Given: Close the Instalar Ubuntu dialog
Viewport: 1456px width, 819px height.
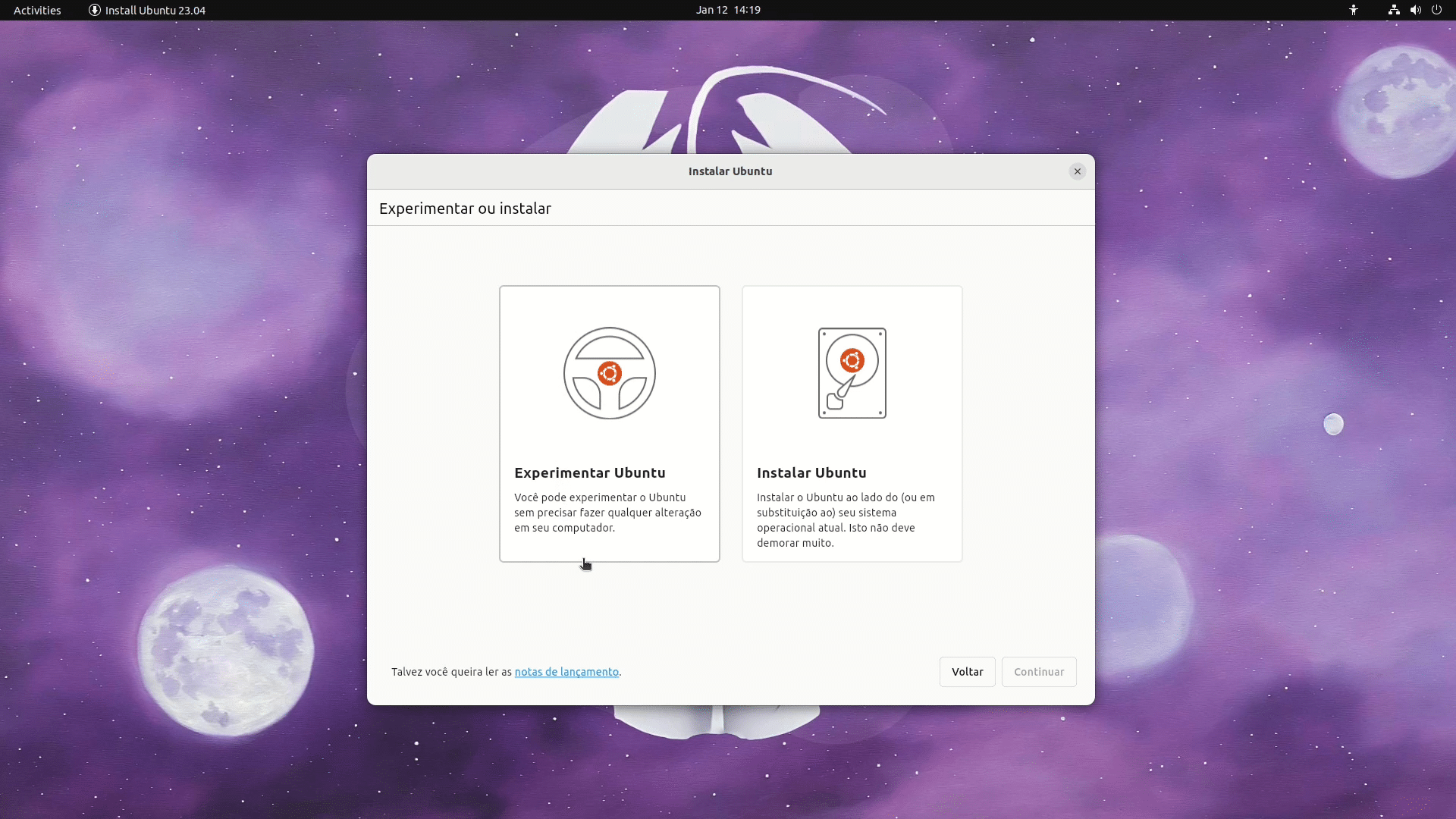Looking at the screenshot, I should click(x=1077, y=171).
